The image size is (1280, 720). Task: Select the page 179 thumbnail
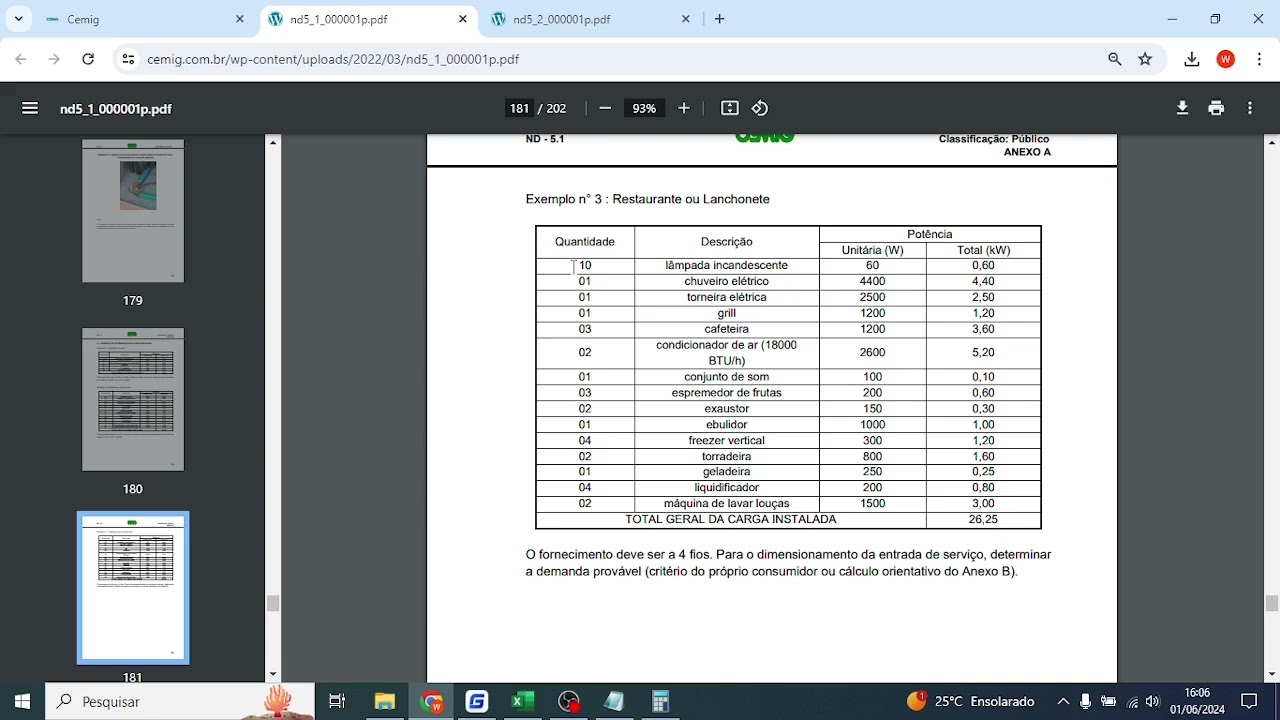[133, 211]
